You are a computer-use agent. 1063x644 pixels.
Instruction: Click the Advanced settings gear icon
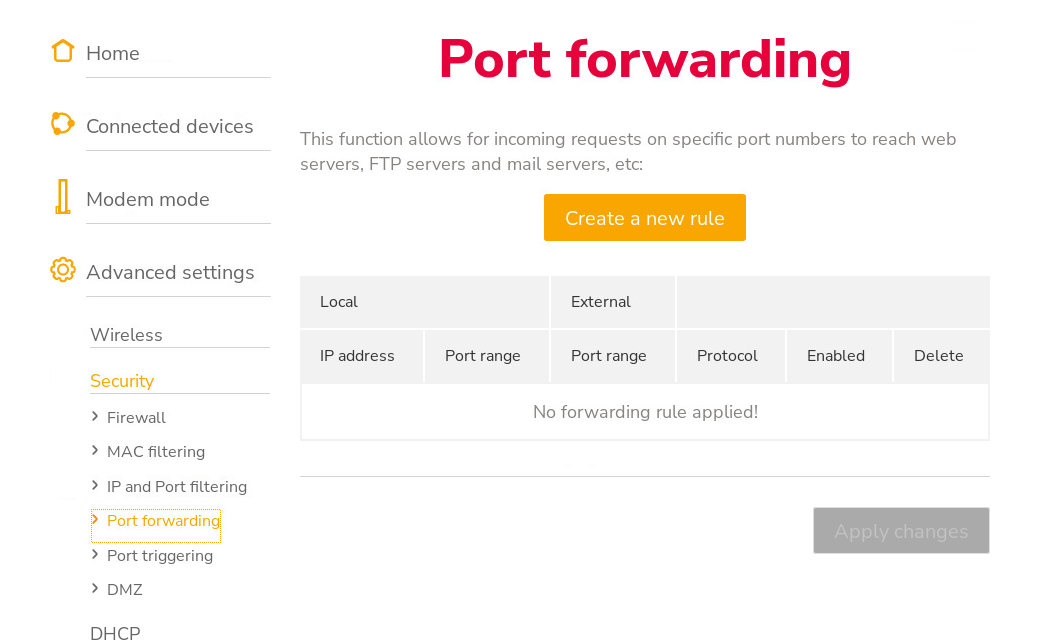click(63, 270)
